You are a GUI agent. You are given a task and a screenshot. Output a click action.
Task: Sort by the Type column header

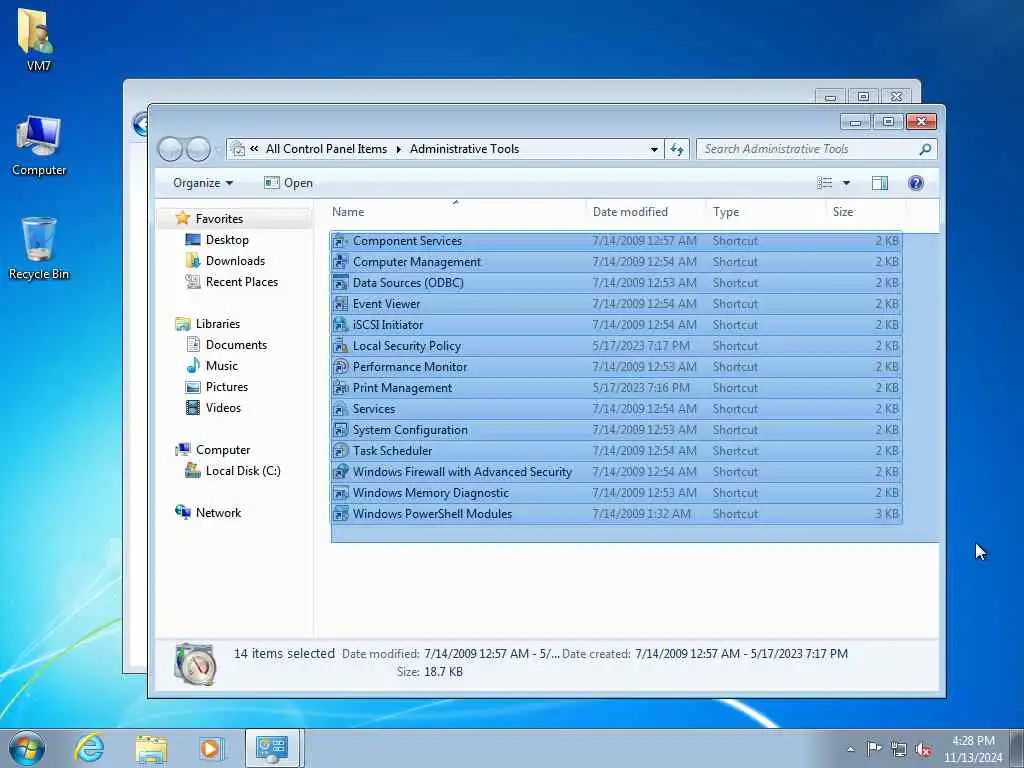[765, 212]
